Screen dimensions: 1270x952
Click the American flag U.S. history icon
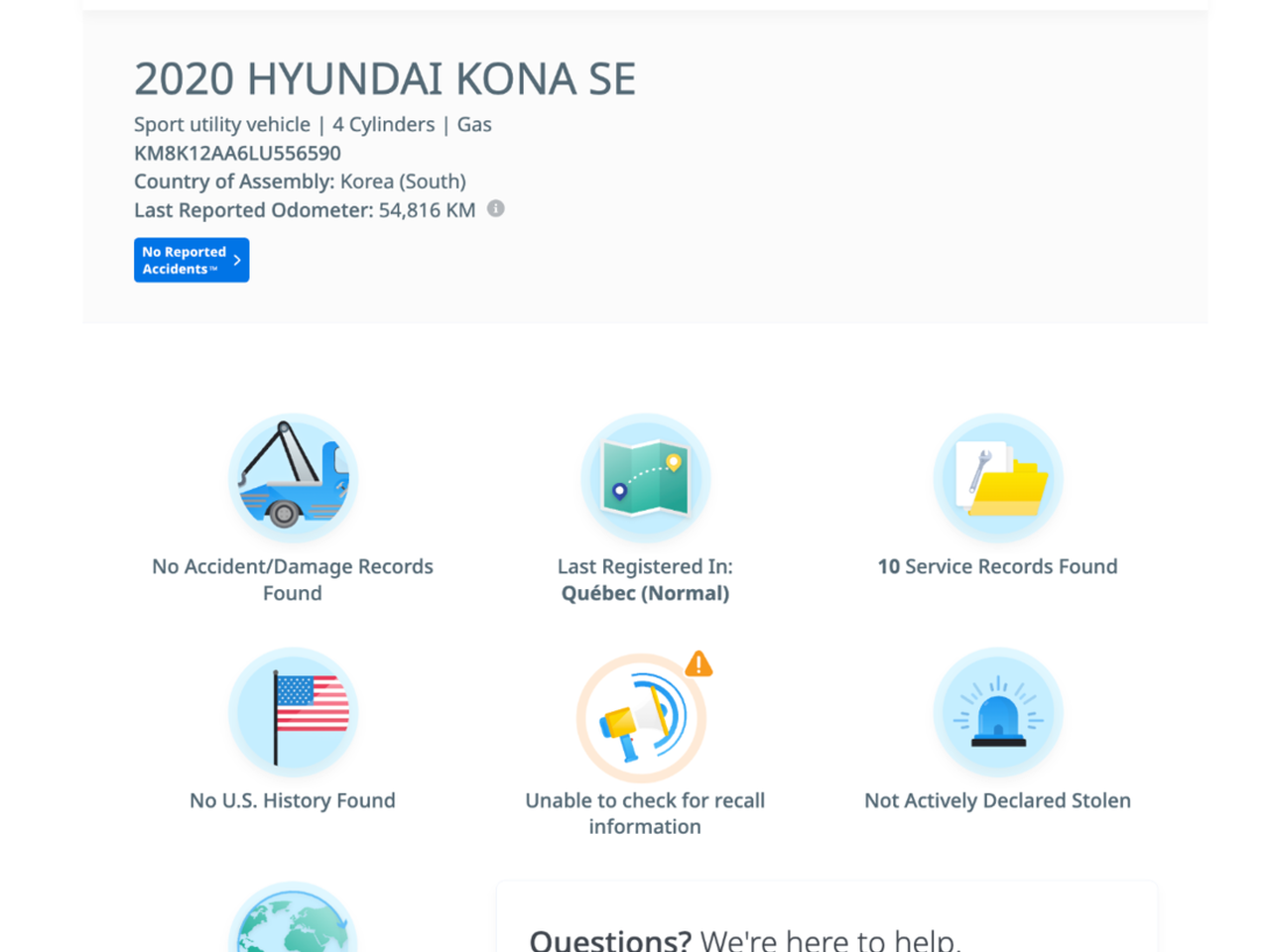[x=293, y=713]
